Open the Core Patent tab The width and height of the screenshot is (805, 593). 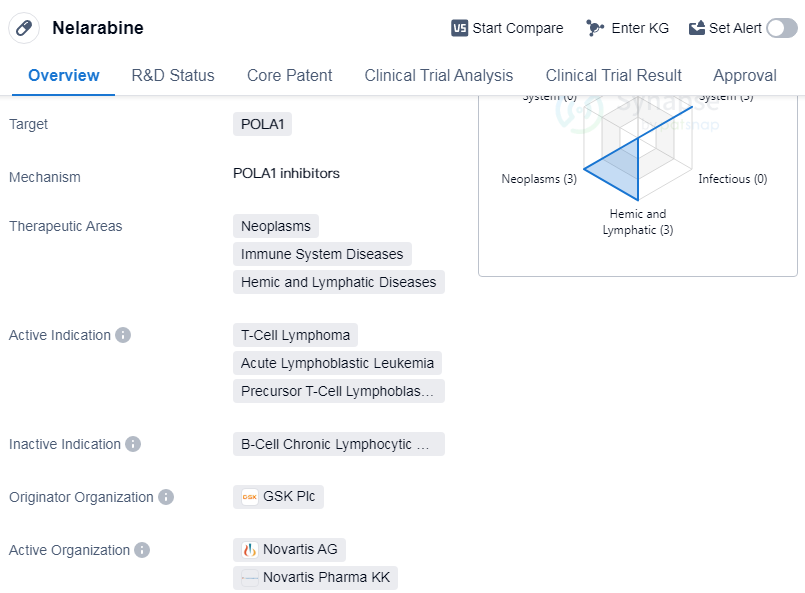[289, 75]
